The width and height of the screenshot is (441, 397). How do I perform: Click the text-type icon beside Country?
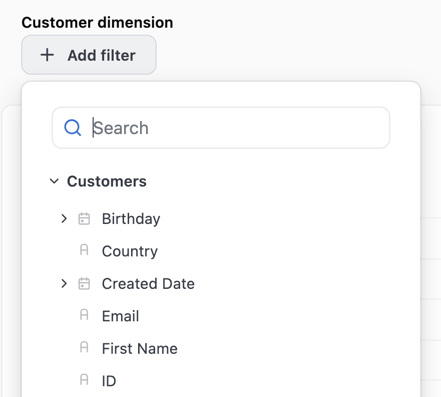point(84,250)
